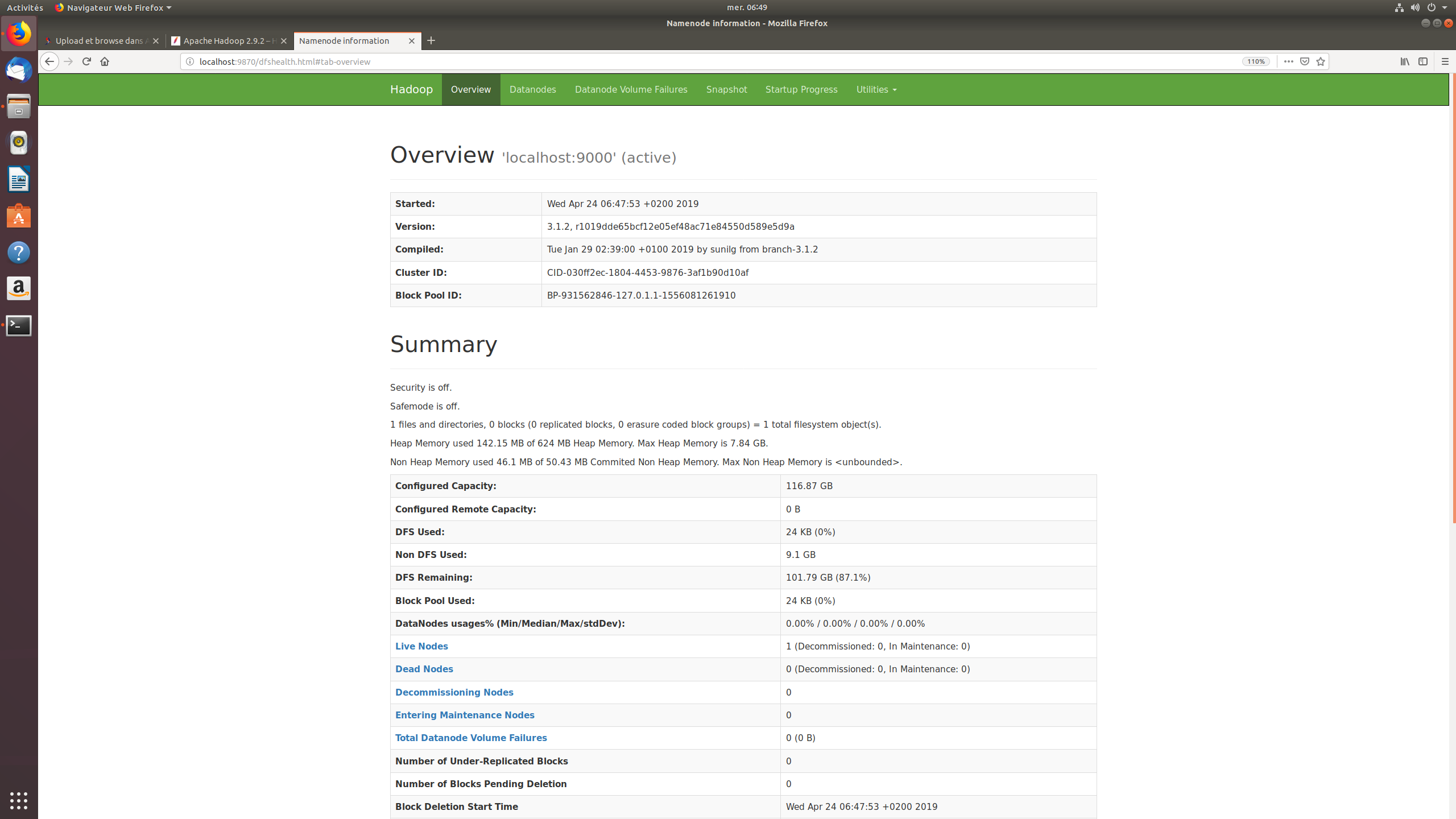Open the Overview nav tab

tap(471, 89)
